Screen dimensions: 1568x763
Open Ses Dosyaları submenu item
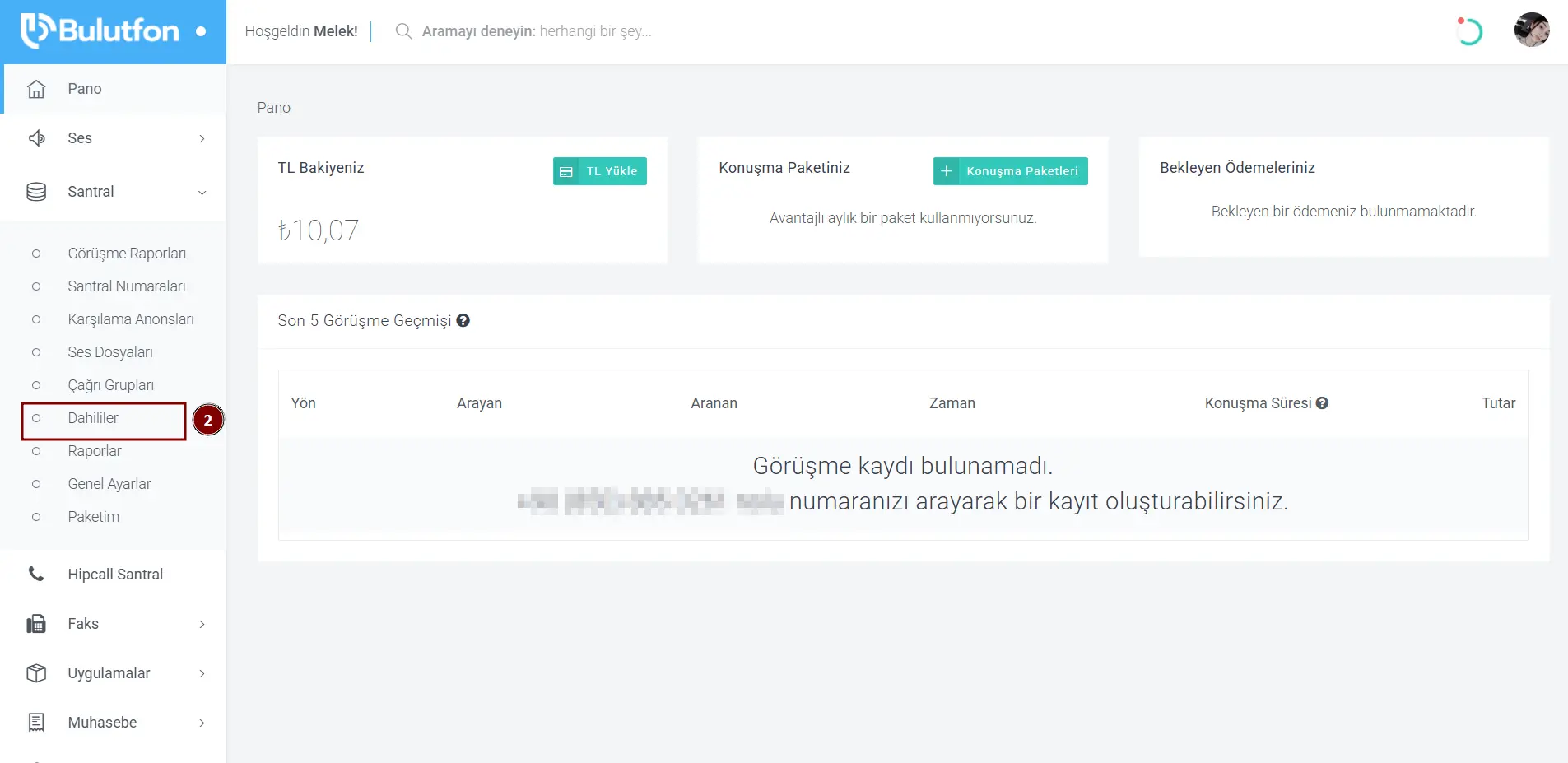(x=110, y=352)
